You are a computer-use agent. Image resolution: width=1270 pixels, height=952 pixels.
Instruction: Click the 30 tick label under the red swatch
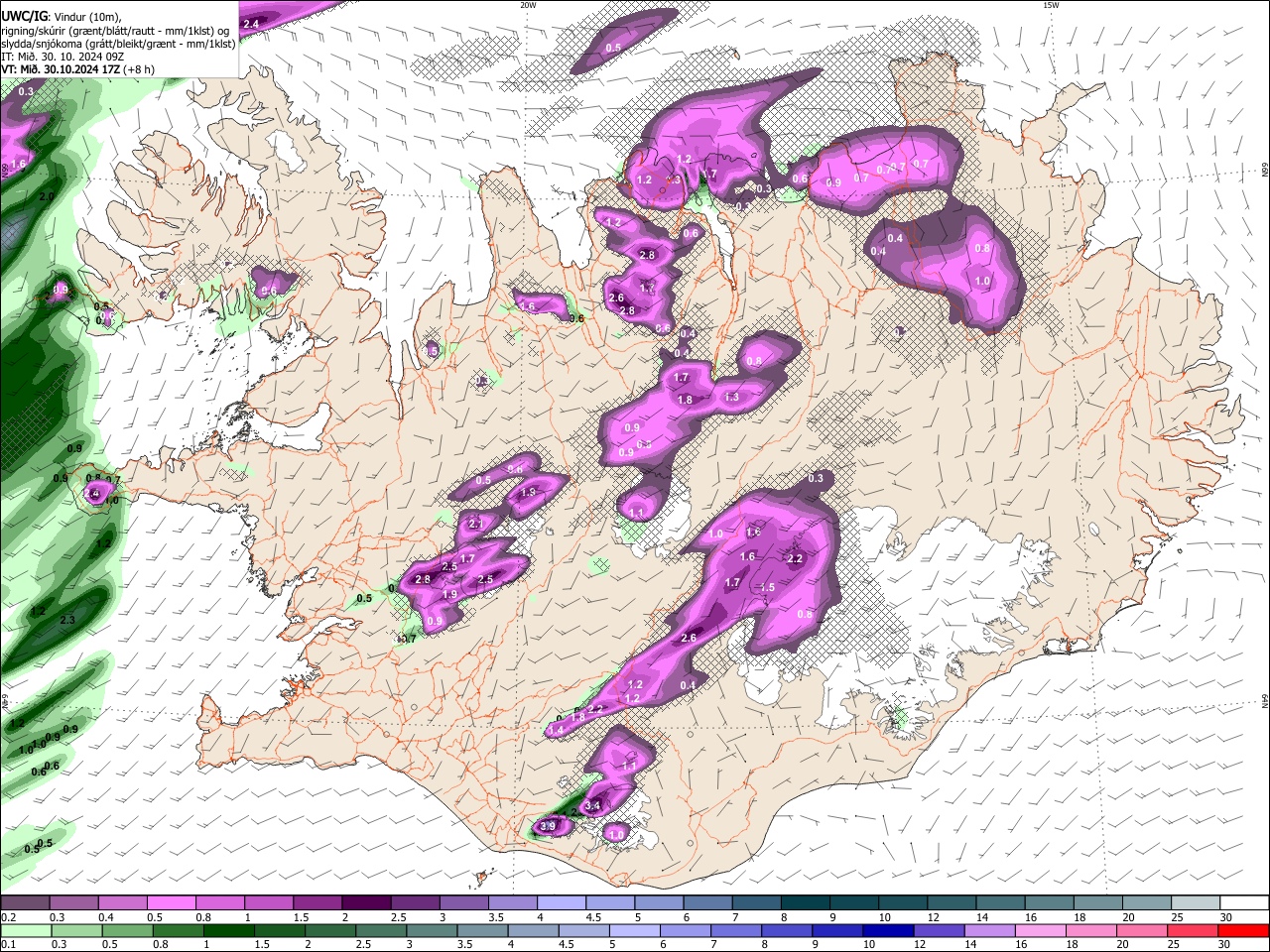[1225, 945]
